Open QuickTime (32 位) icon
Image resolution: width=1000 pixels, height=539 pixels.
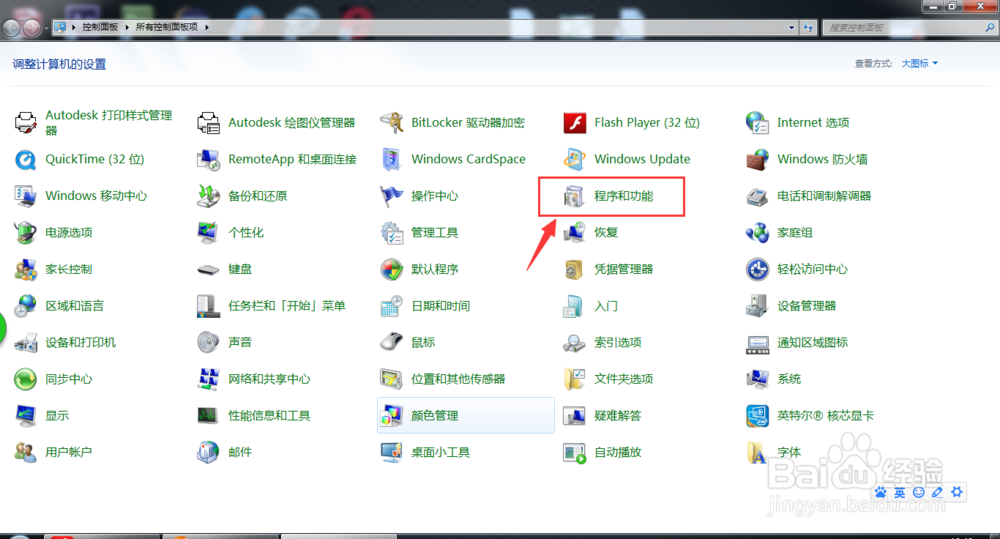(26, 159)
